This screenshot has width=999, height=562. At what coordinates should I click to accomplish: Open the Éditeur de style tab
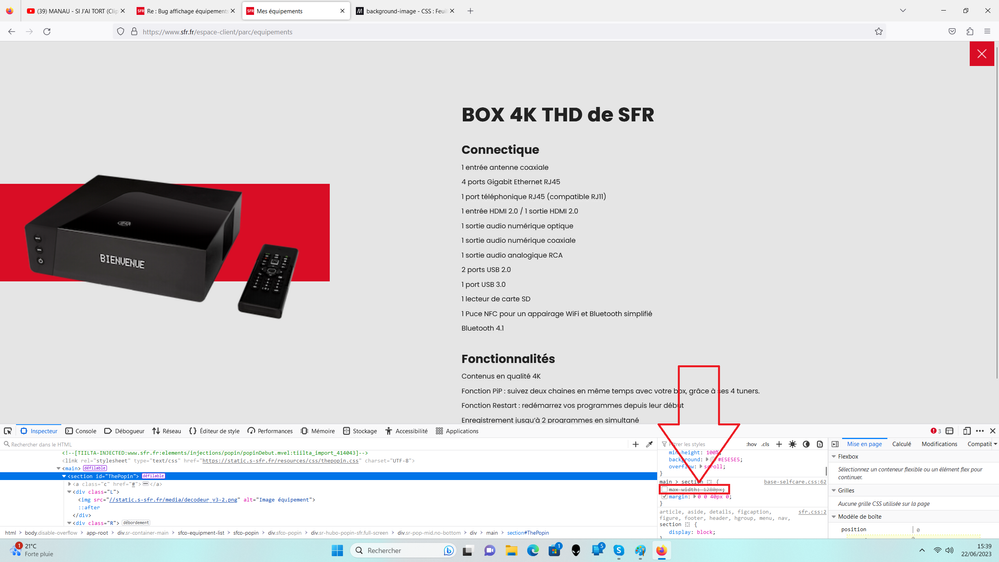coord(214,431)
